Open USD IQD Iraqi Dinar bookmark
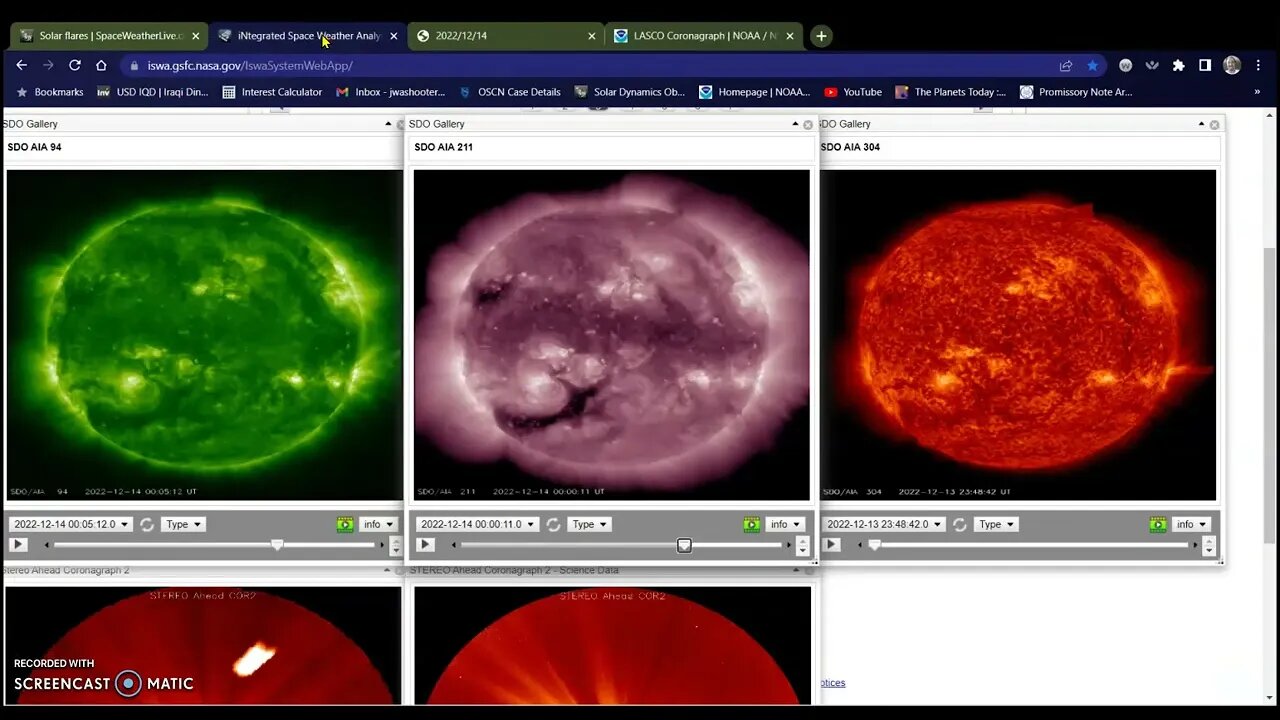The height and width of the screenshot is (720, 1280). [x=152, y=92]
